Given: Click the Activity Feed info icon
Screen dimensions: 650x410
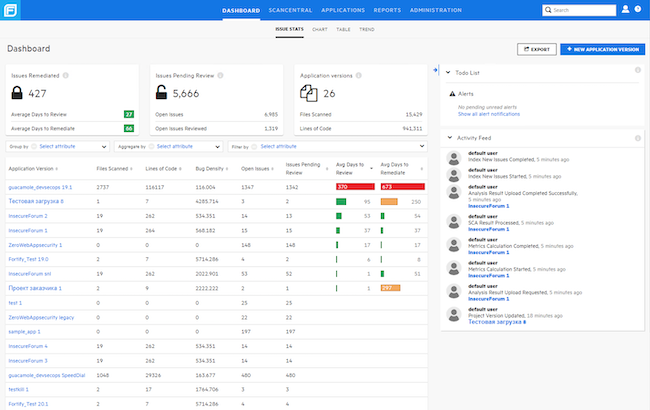Looking at the screenshot, I should pos(637,138).
